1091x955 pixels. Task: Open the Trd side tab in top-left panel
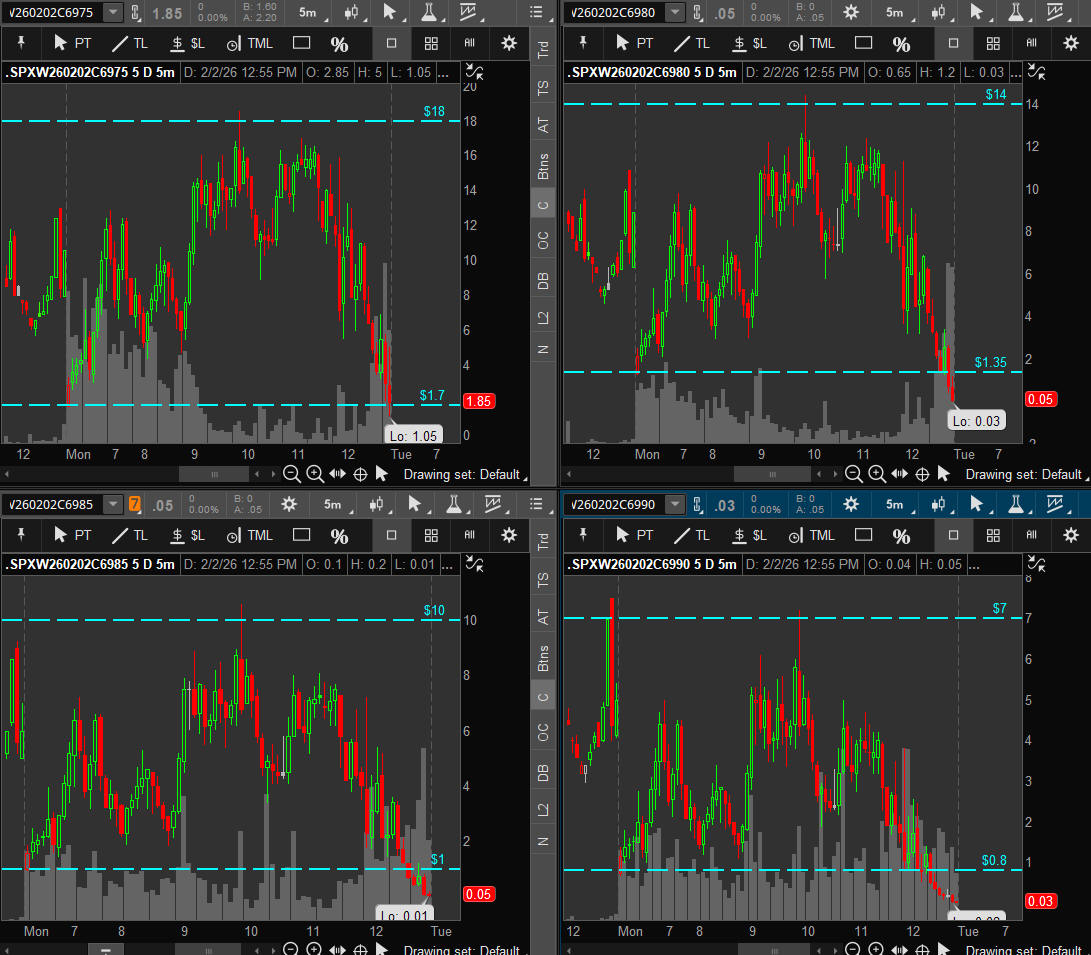(543, 50)
